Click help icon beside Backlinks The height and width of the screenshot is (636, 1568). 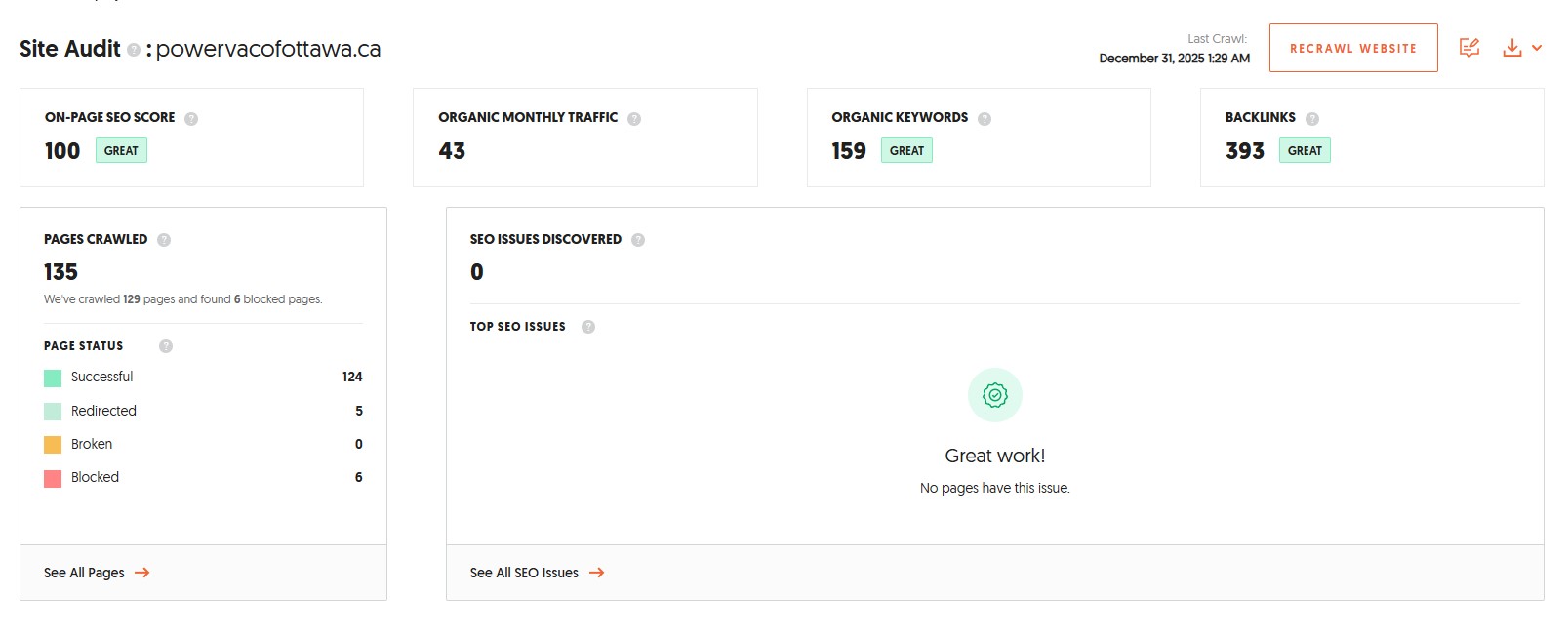pyautogui.click(x=1312, y=119)
